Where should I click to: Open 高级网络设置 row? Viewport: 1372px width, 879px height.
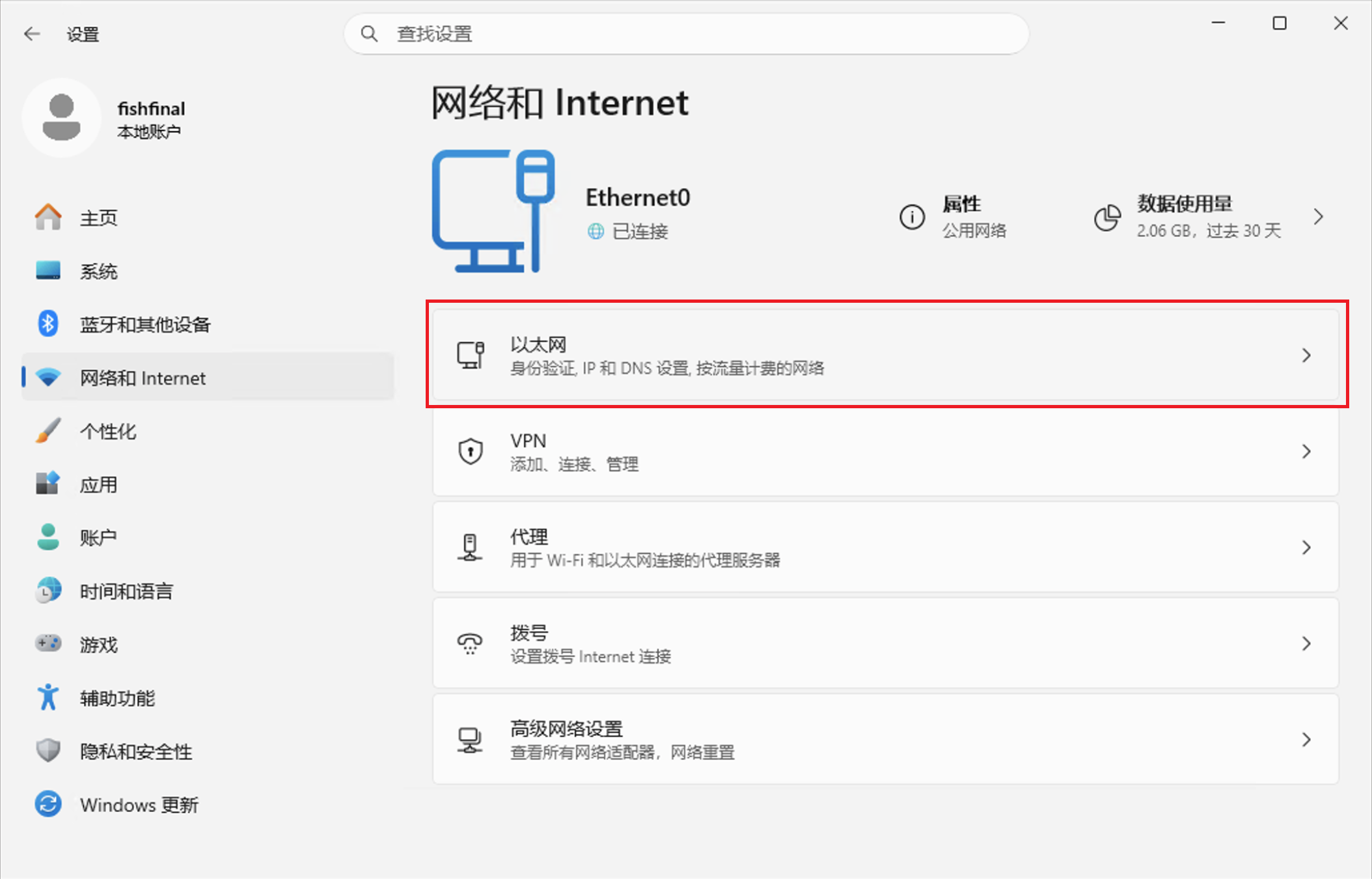tap(886, 739)
